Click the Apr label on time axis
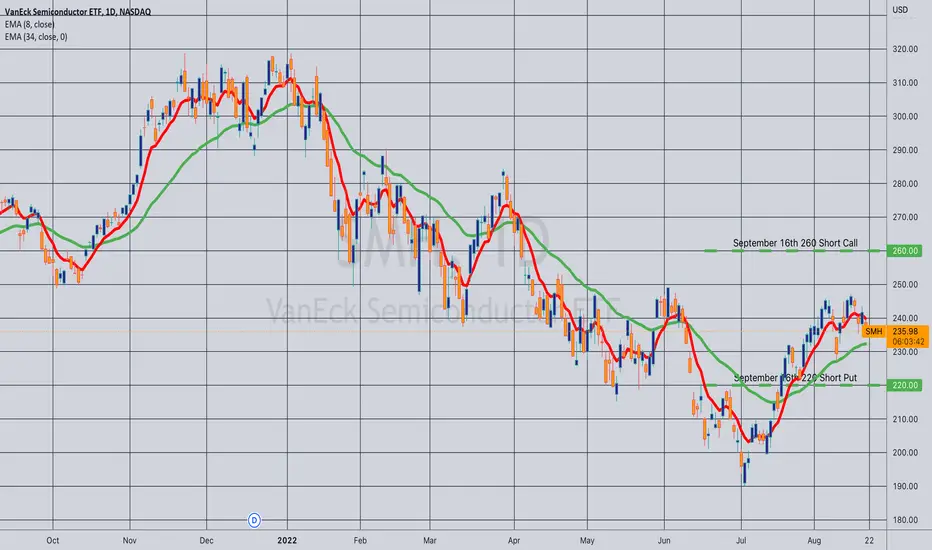 pos(514,540)
